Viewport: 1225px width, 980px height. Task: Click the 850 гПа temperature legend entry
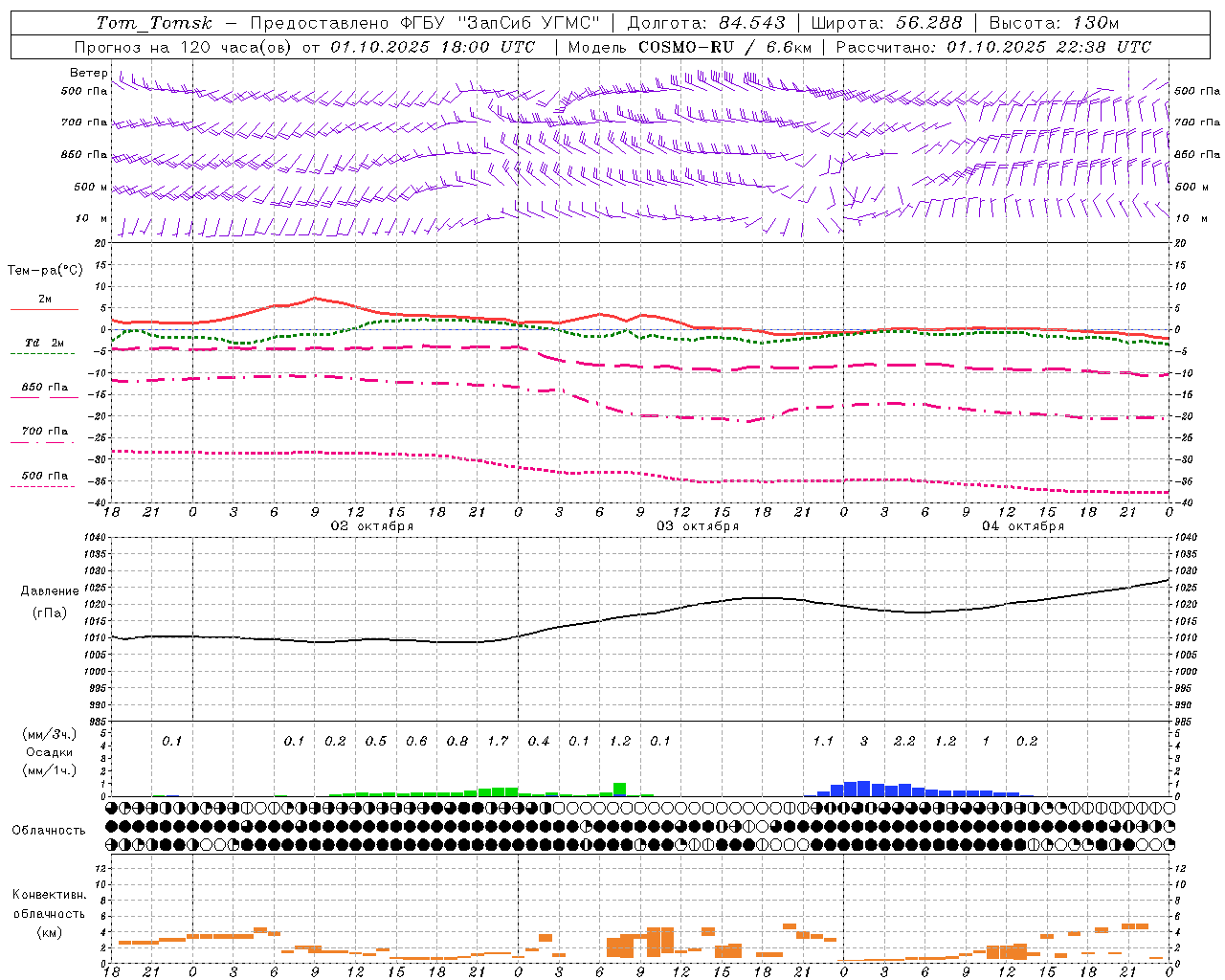coord(44,390)
